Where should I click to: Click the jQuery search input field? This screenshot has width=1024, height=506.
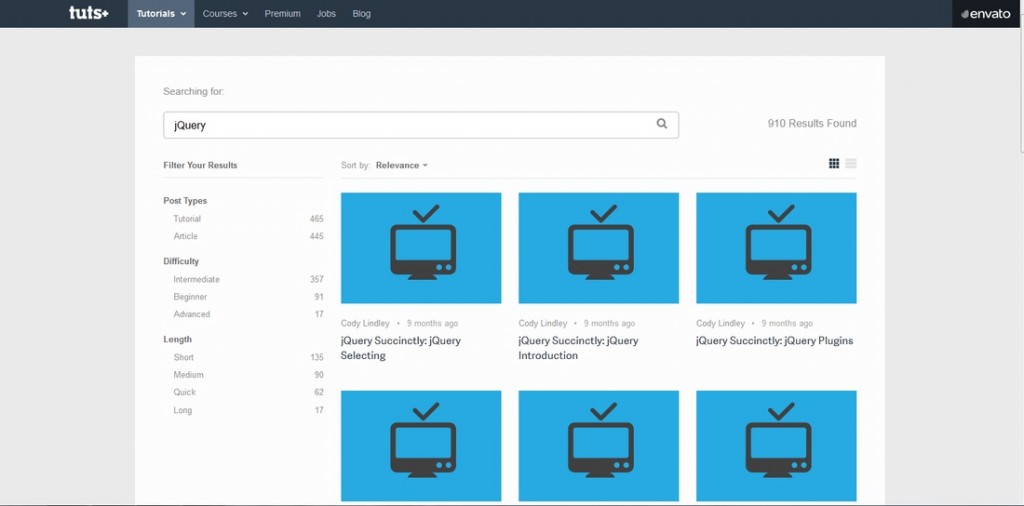click(x=421, y=125)
